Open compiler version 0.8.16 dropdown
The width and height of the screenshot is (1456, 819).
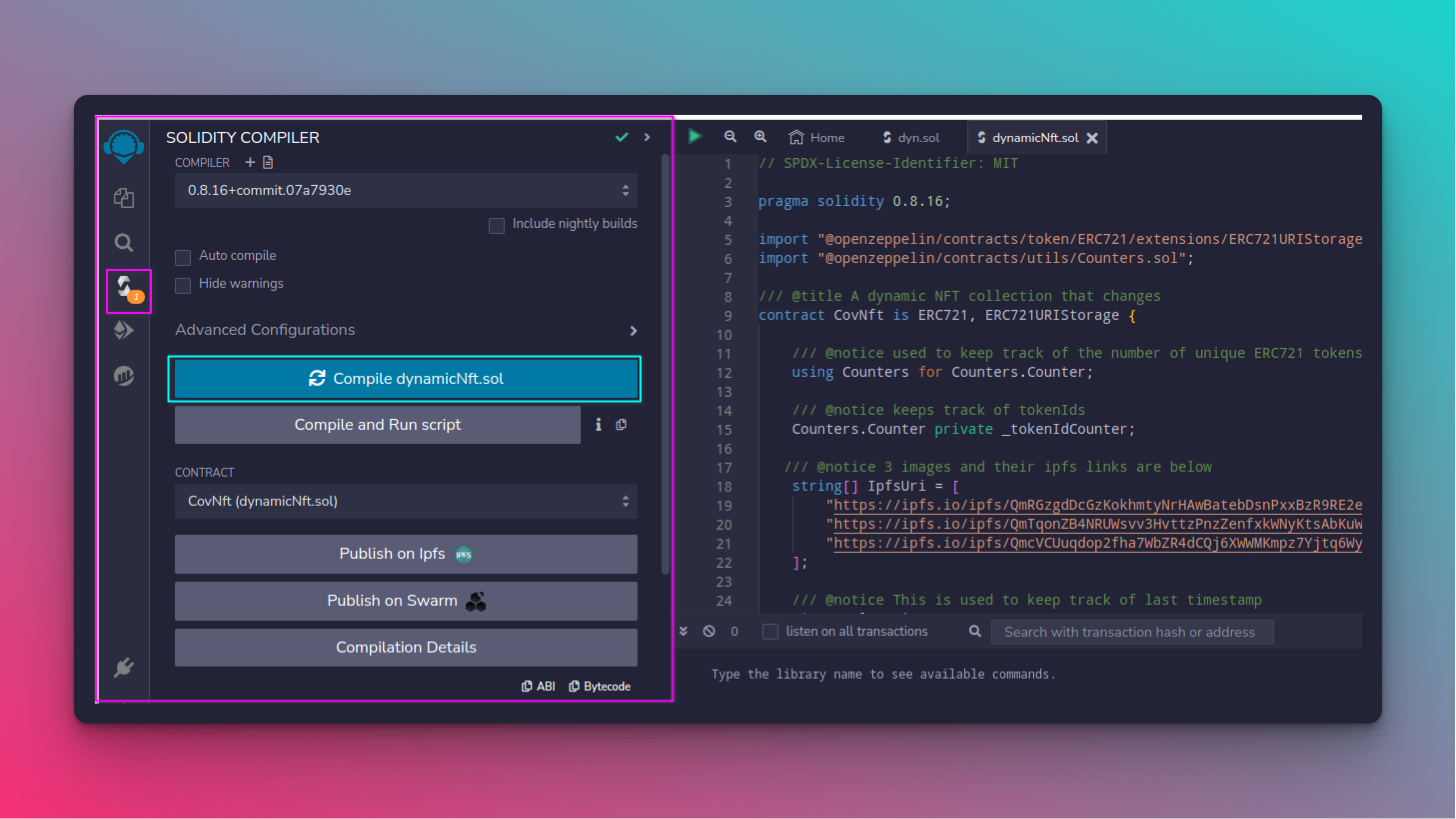406,190
